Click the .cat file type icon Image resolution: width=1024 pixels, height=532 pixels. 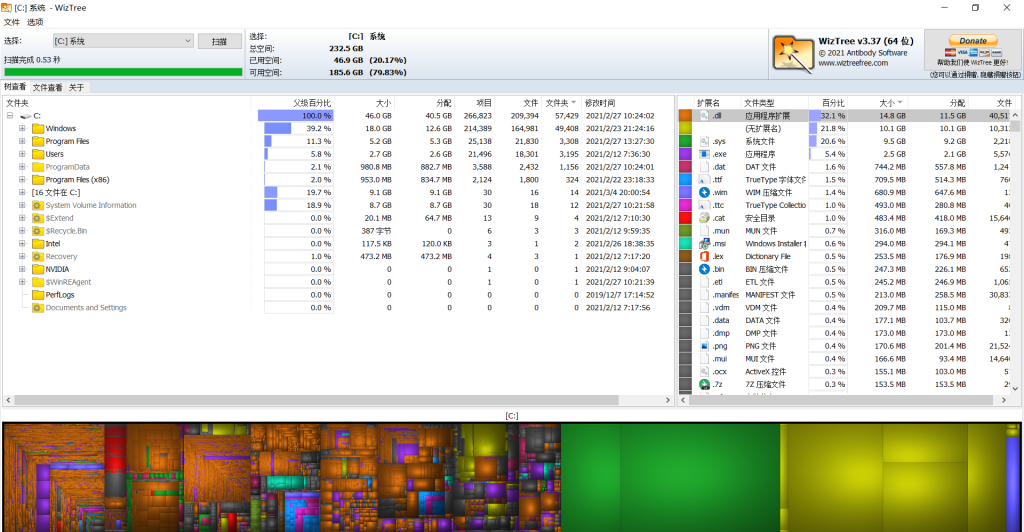coord(704,218)
